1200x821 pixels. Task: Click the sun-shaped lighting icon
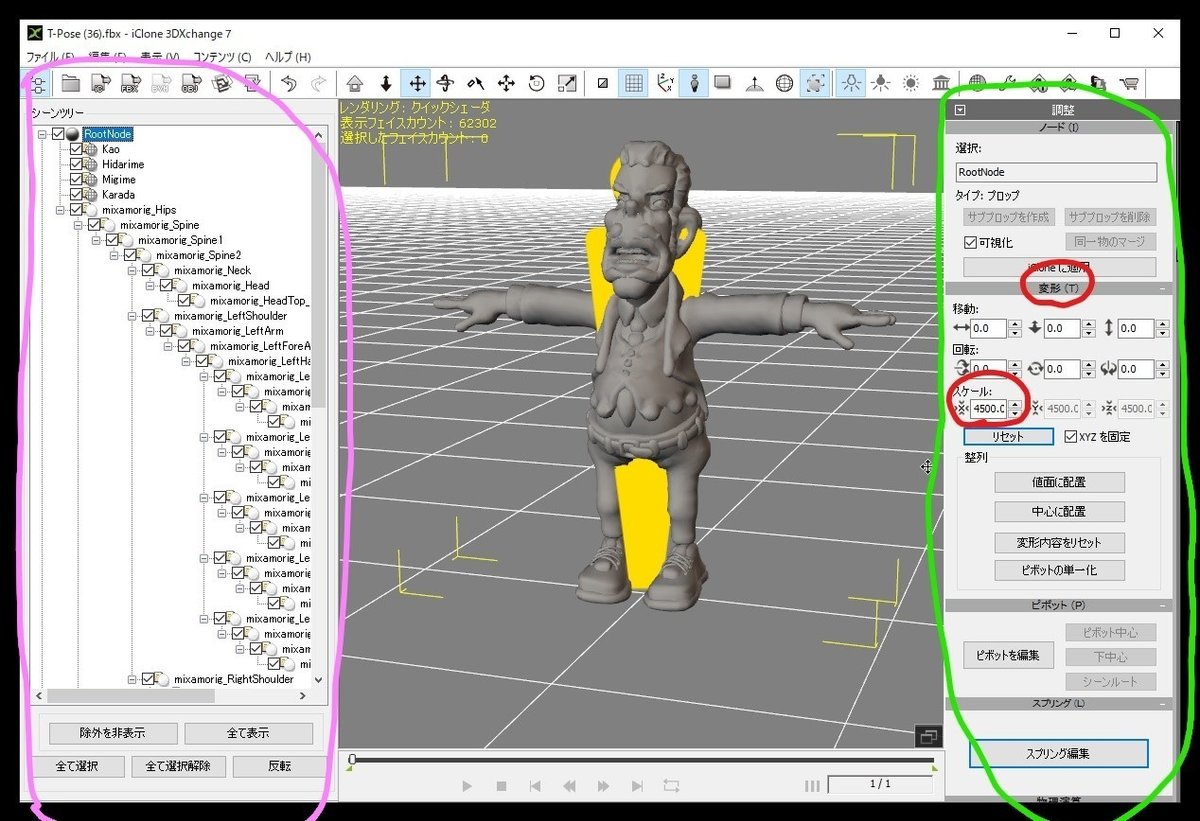(x=911, y=84)
